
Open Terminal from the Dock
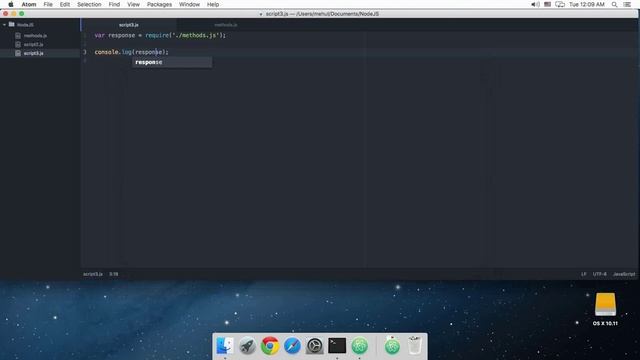(x=337, y=346)
